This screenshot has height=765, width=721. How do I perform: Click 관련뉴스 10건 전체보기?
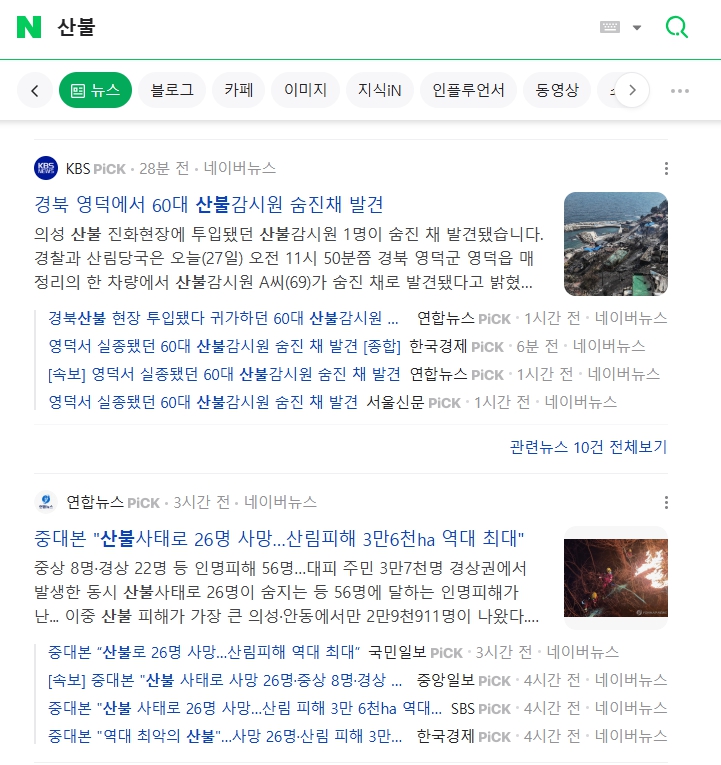[x=588, y=447]
